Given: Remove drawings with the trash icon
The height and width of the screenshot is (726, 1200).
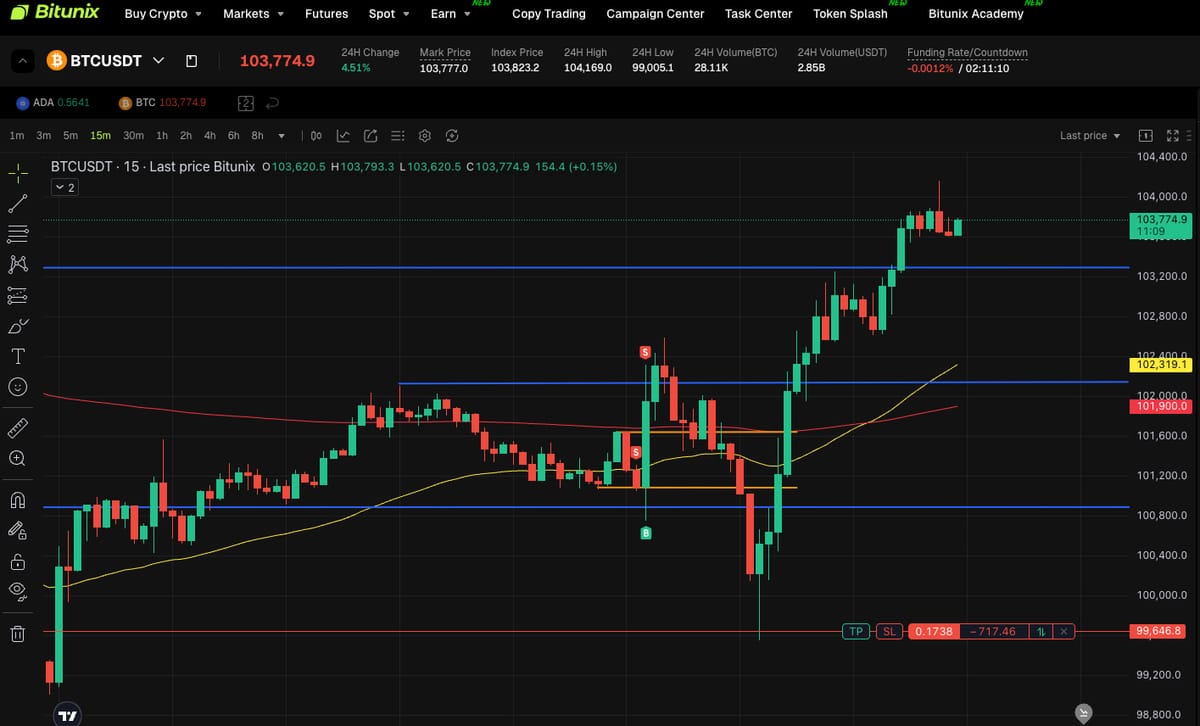Looking at the screenshot, I should pyautogui.click(x=18, y=633).
